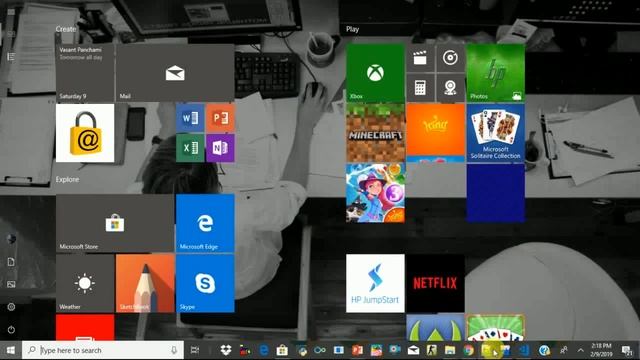Viewport: 640px width, 360px height.
Task: Open the green card game tile below HP JumpStart row
Action: pyautogui.click(x=495, y=327)
